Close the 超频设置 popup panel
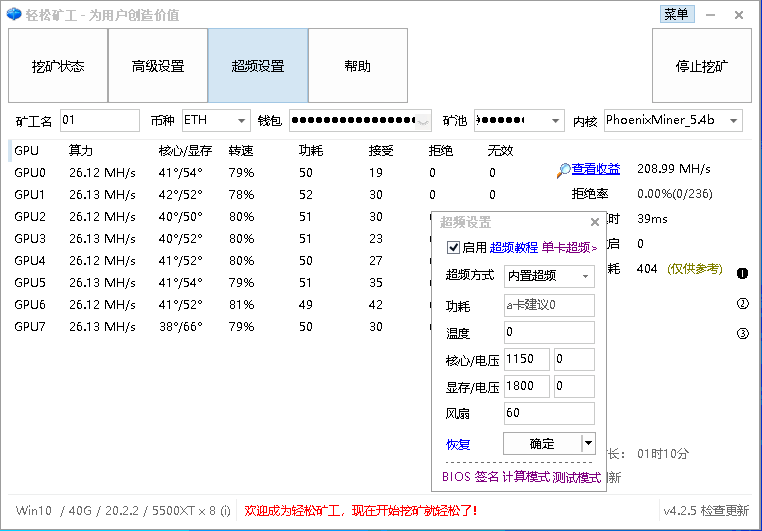762x531 pixels. click(x=595, y=223)
